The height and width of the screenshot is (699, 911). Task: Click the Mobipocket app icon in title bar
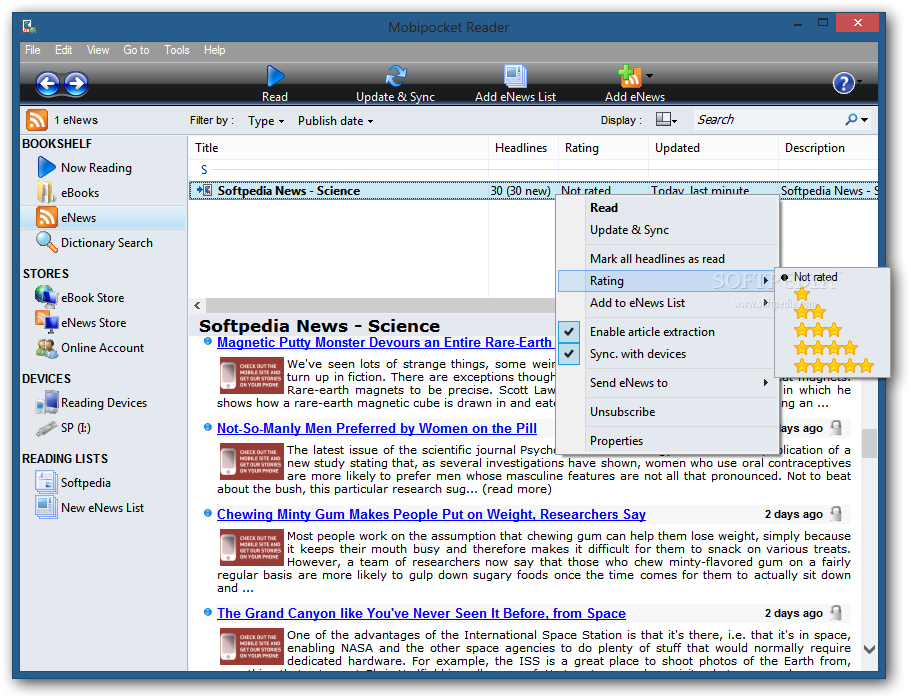pos(30,26)
